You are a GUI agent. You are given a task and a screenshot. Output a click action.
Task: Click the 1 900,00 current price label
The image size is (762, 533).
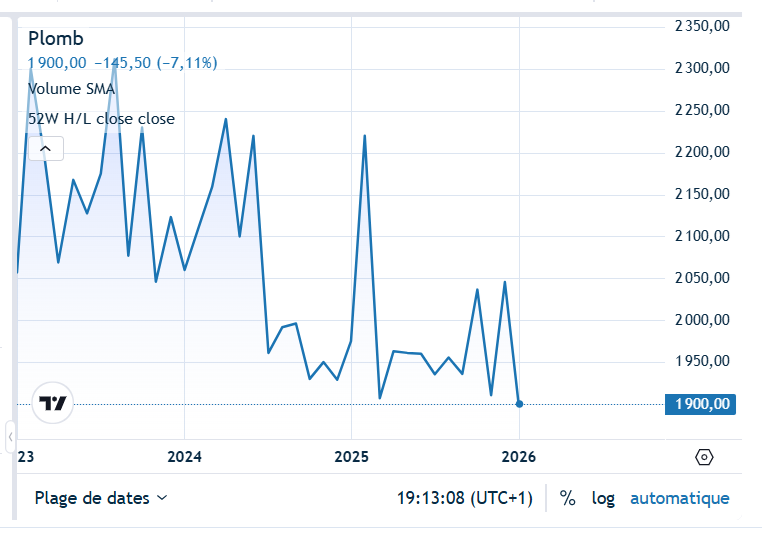click(x=700, y=404)
